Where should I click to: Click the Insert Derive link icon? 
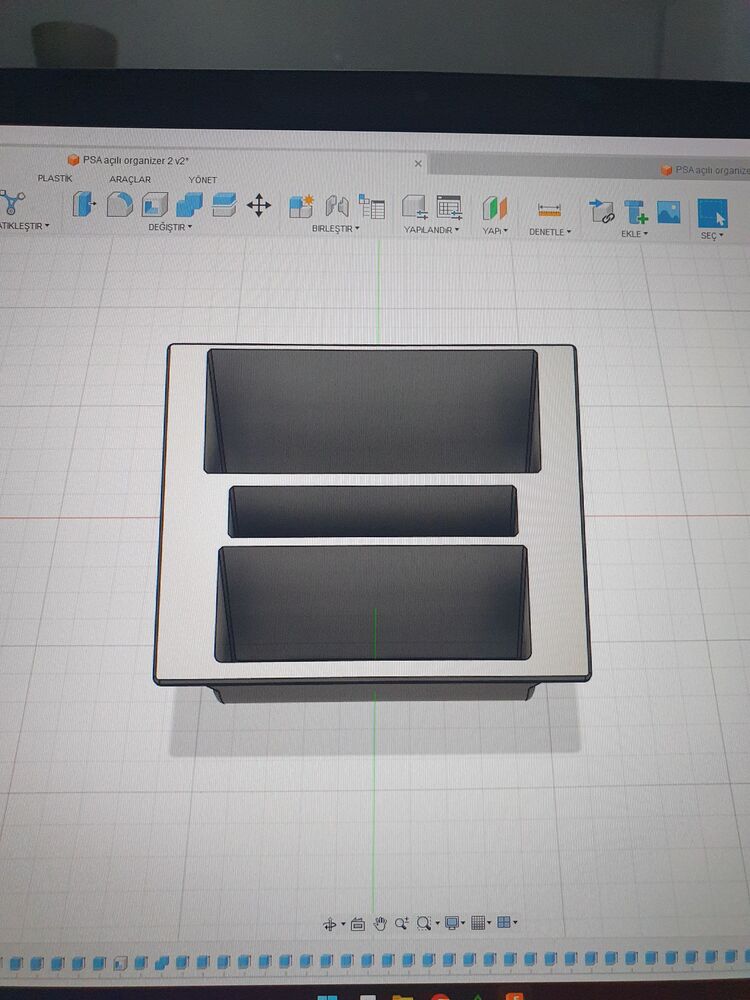click(601, 210)
